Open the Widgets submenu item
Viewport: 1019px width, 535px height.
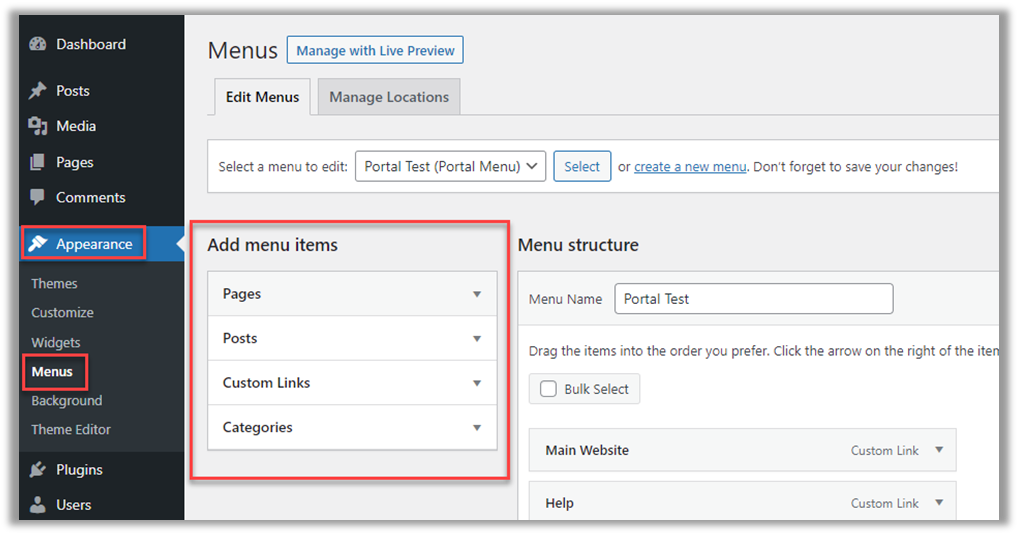coord(56,342)
